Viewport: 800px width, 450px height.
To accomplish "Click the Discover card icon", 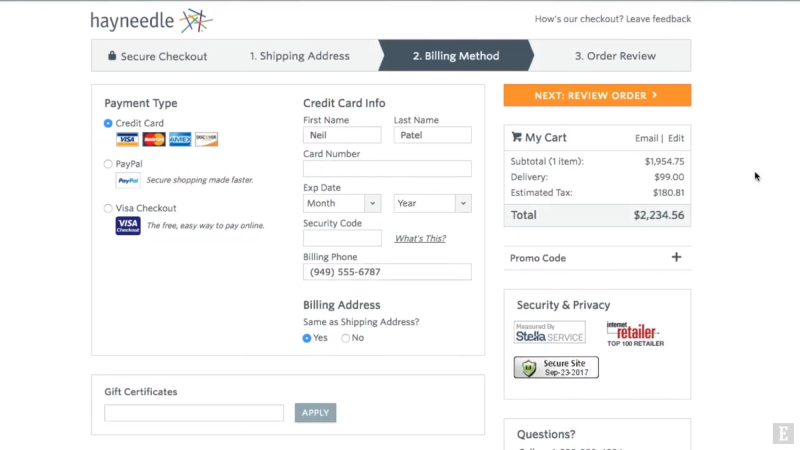I will click(206, 140).
